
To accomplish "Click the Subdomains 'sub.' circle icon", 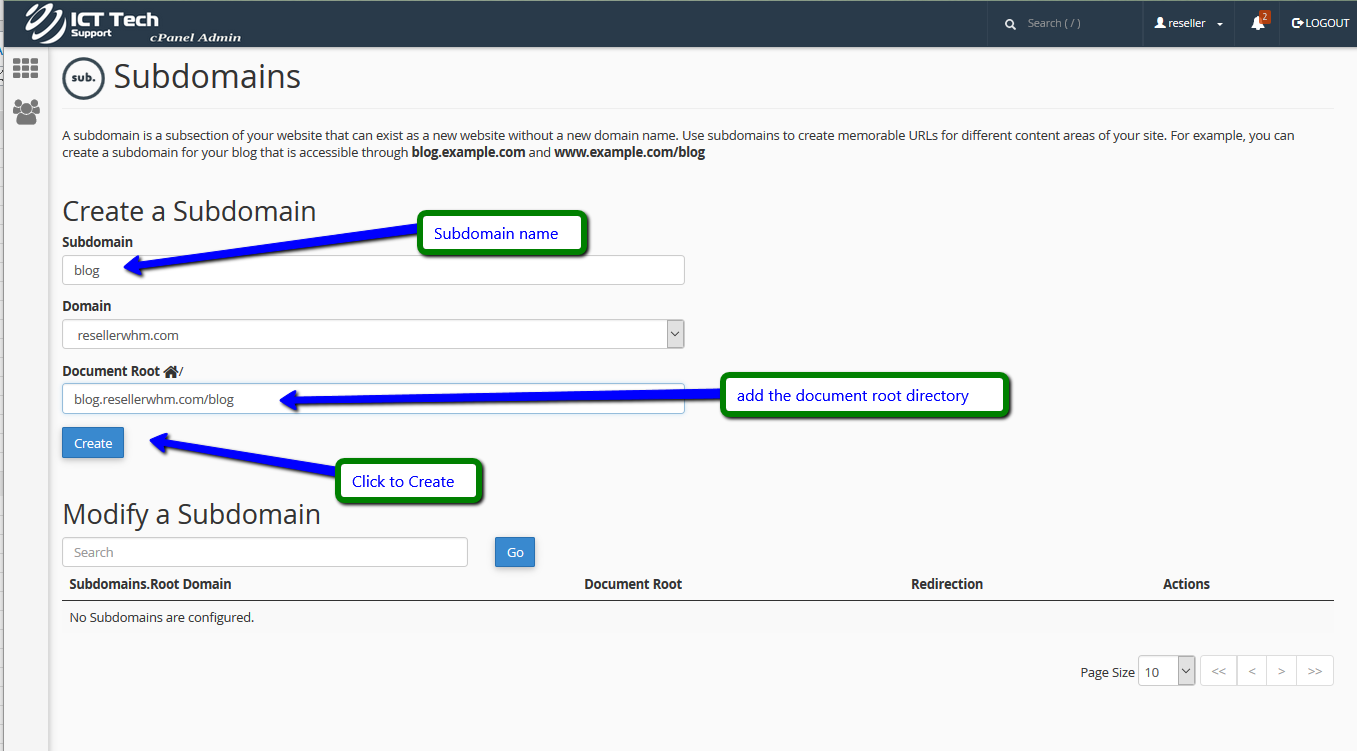I will [83, 78].
